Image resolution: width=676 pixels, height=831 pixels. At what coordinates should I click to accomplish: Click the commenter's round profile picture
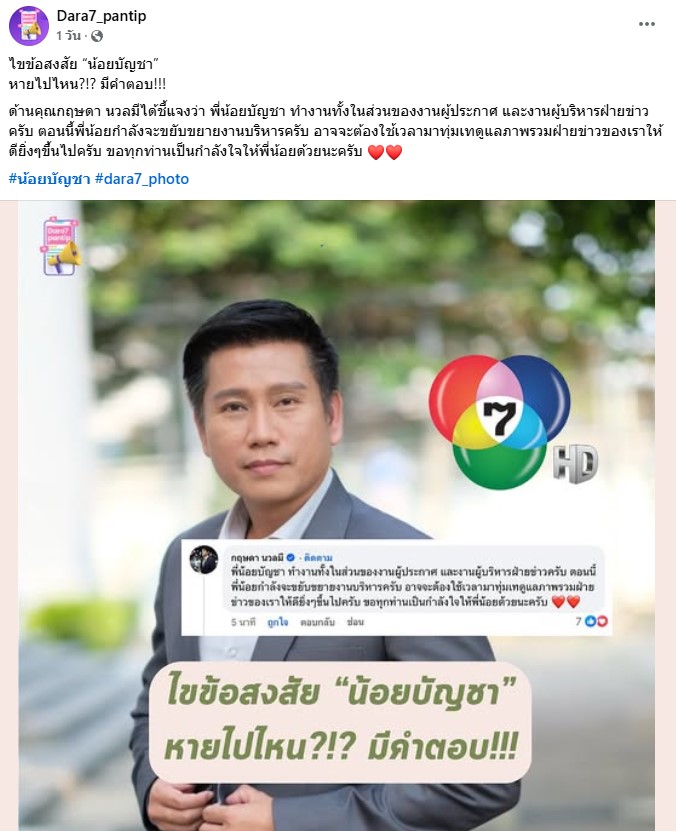point(204,560)
